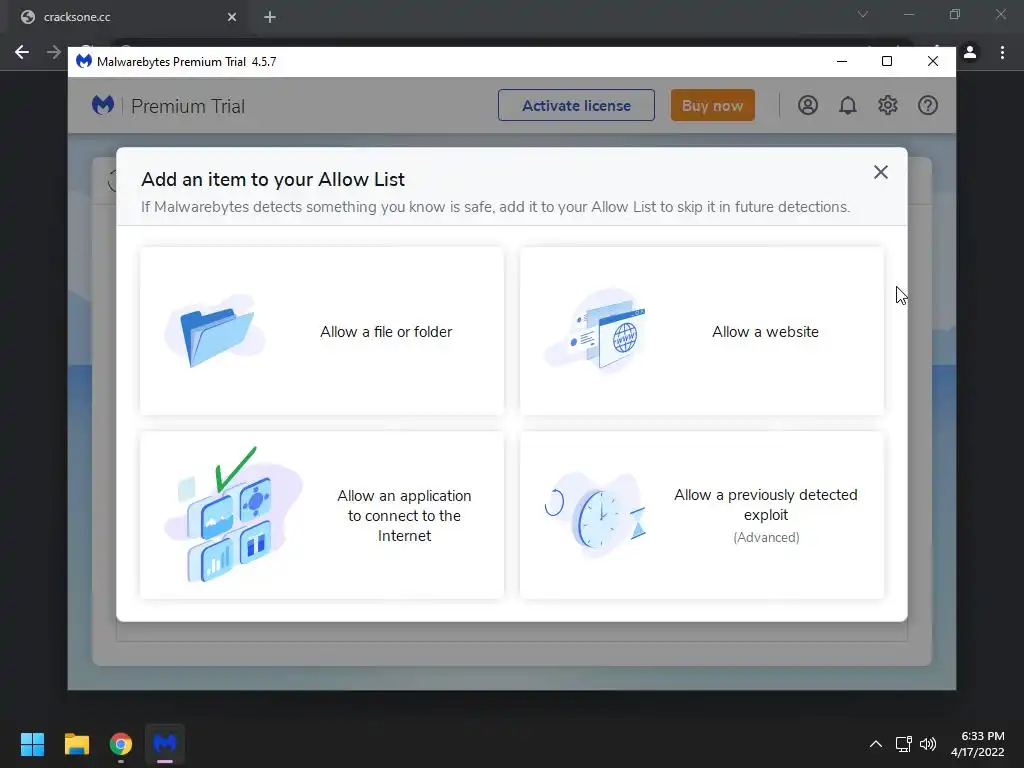Click the Premium Trial header text

(188, 106)
